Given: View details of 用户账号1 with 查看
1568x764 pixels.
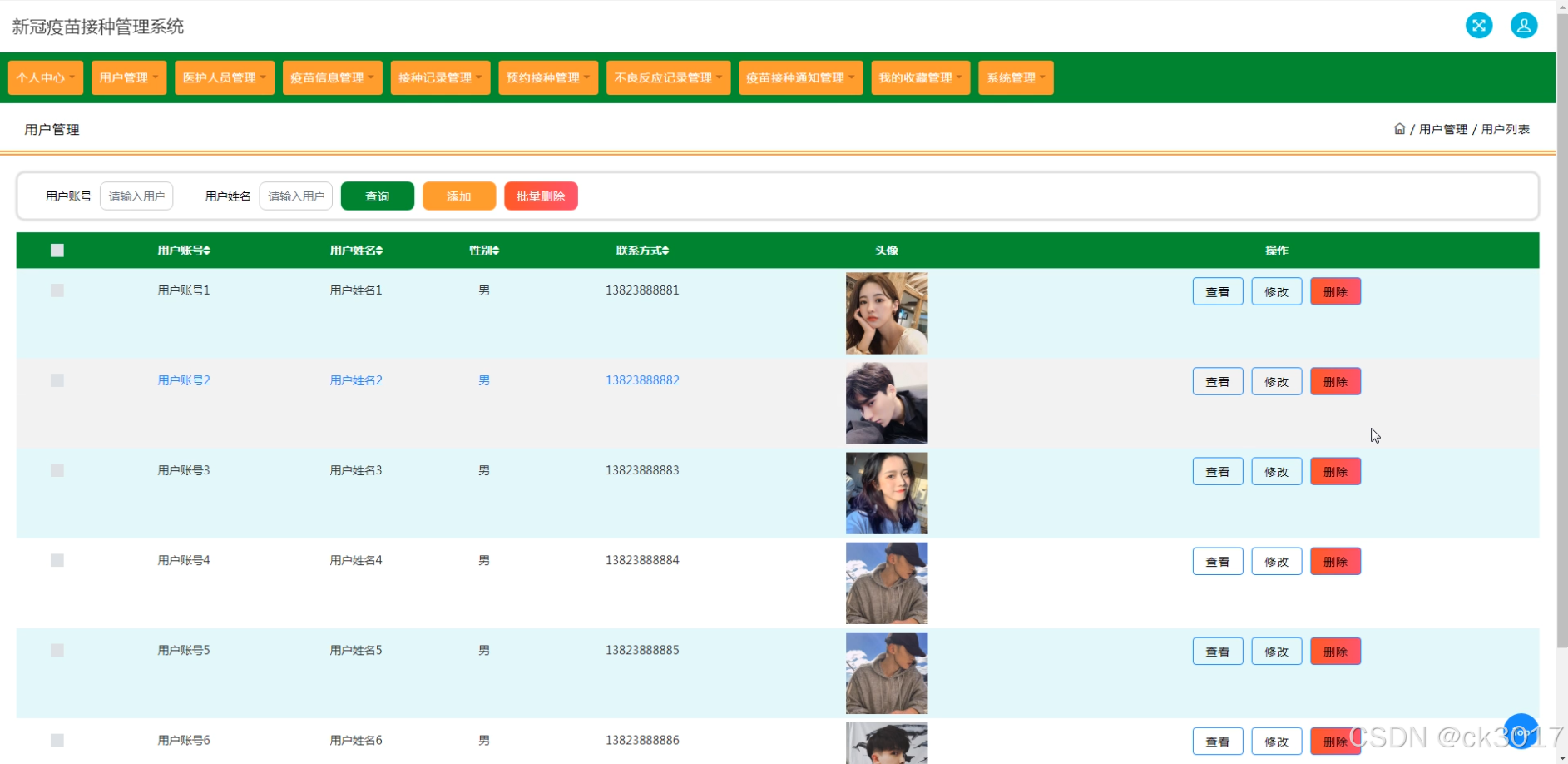Looking at the screenshot, I should pos(1218,291).
